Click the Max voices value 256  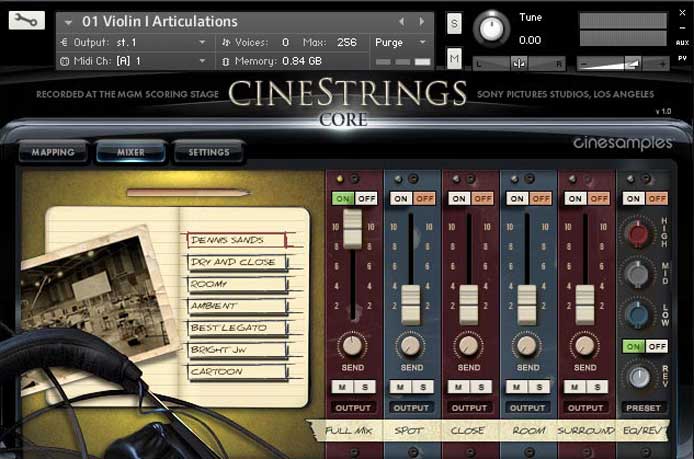tap(347, 42)
